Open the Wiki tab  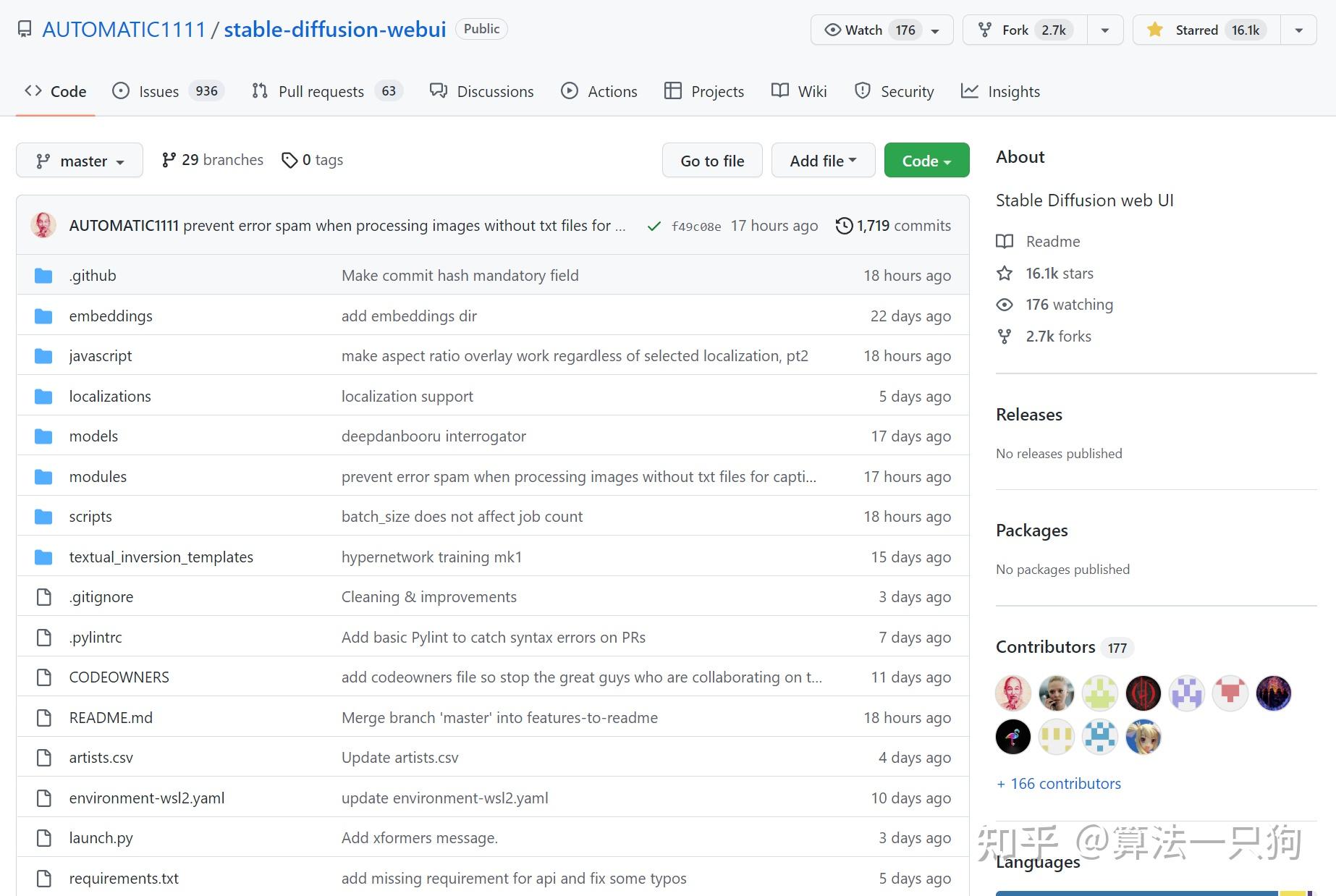click(x=799, y=91)
